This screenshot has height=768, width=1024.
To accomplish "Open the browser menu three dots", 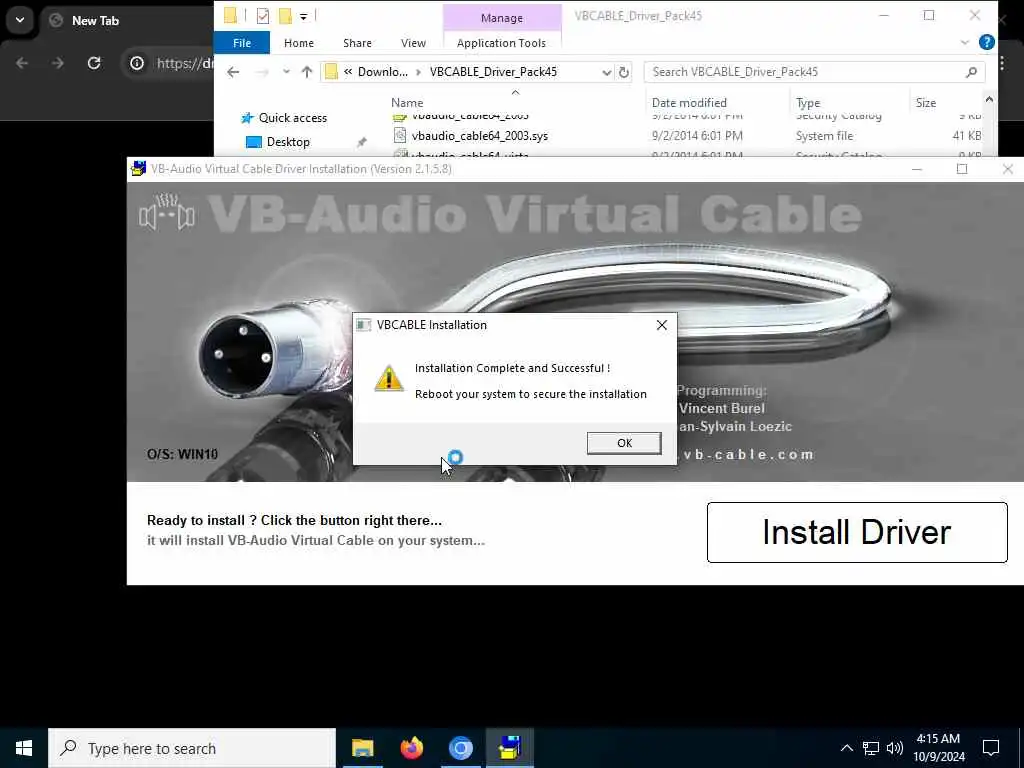I will [x=1002, y=63].
